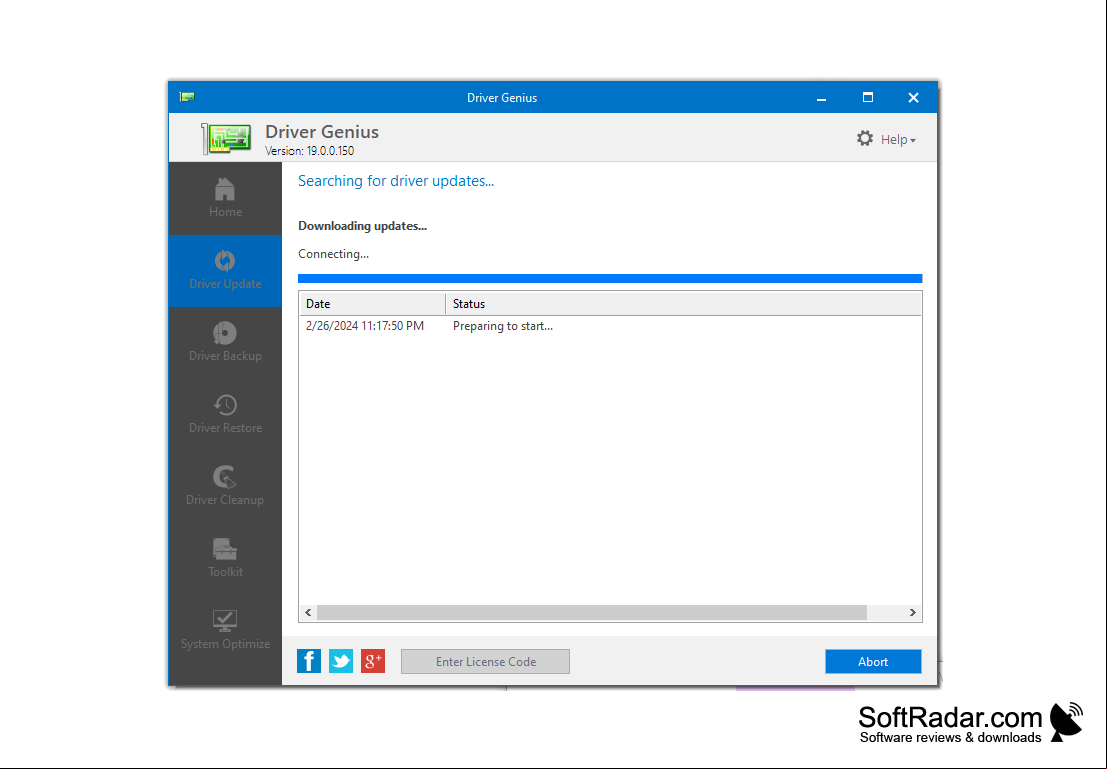Open the Home section in sidebar
Image resolution: width=1107 pixels, height=769 pixels.
225,198
